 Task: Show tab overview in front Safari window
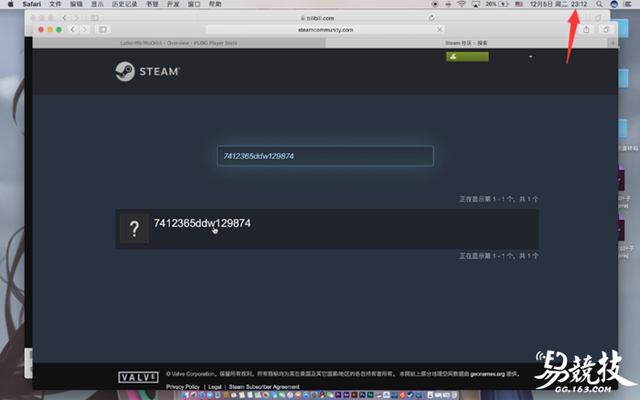pos(606,29)
